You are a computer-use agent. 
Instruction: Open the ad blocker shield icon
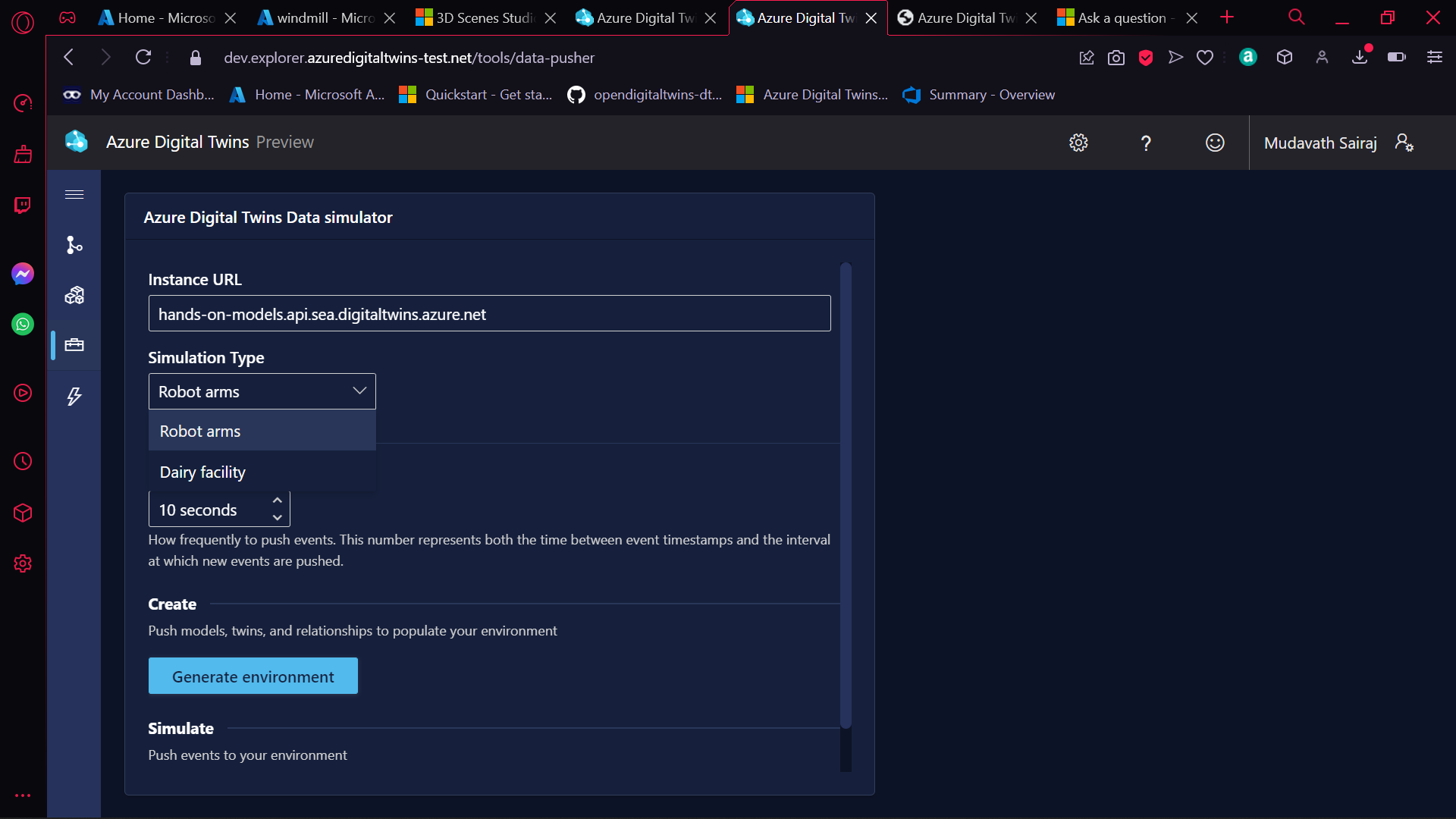point(1146,58)
